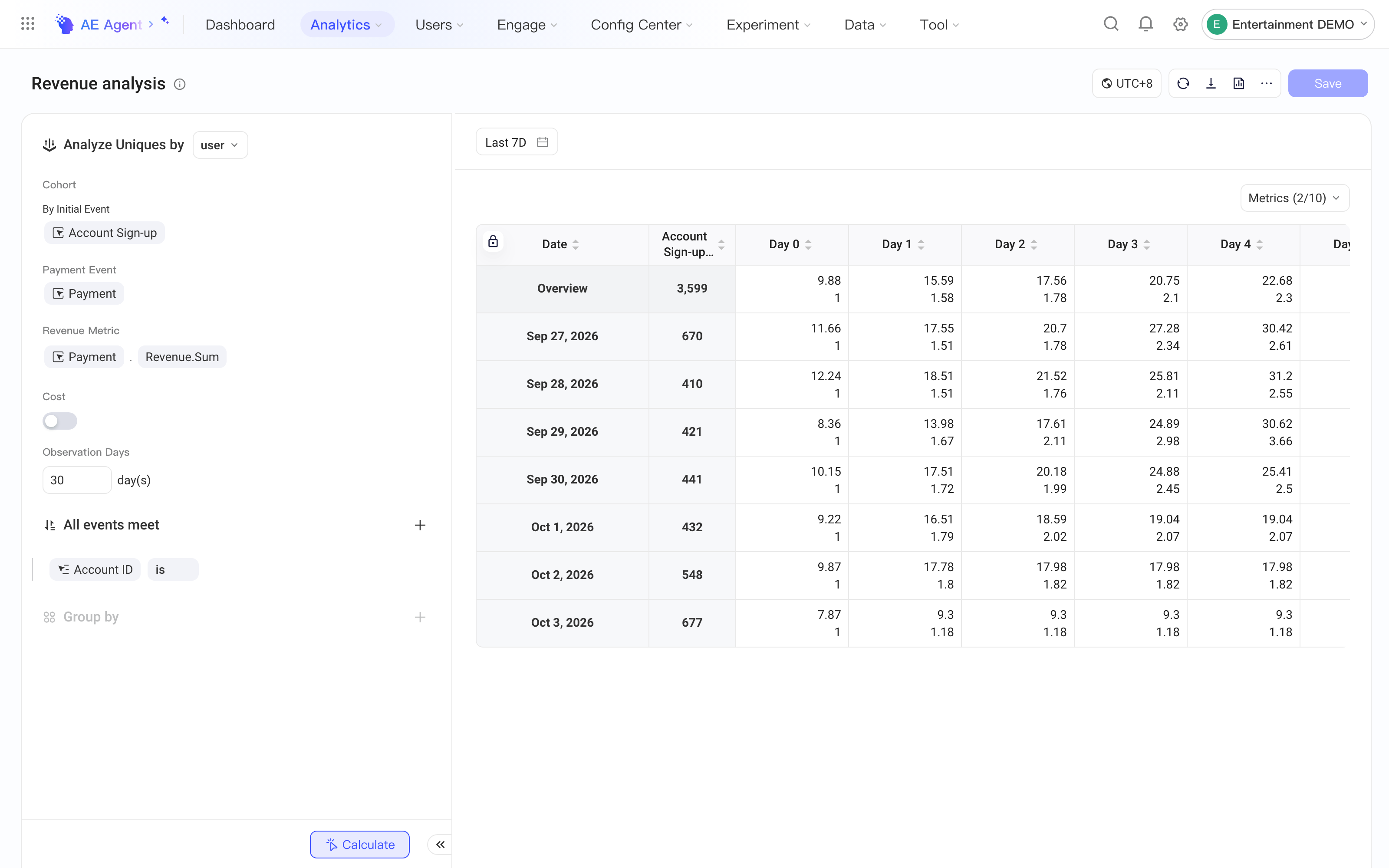
Task: Sort by the Day 3 column
Action: point(1147,244)
